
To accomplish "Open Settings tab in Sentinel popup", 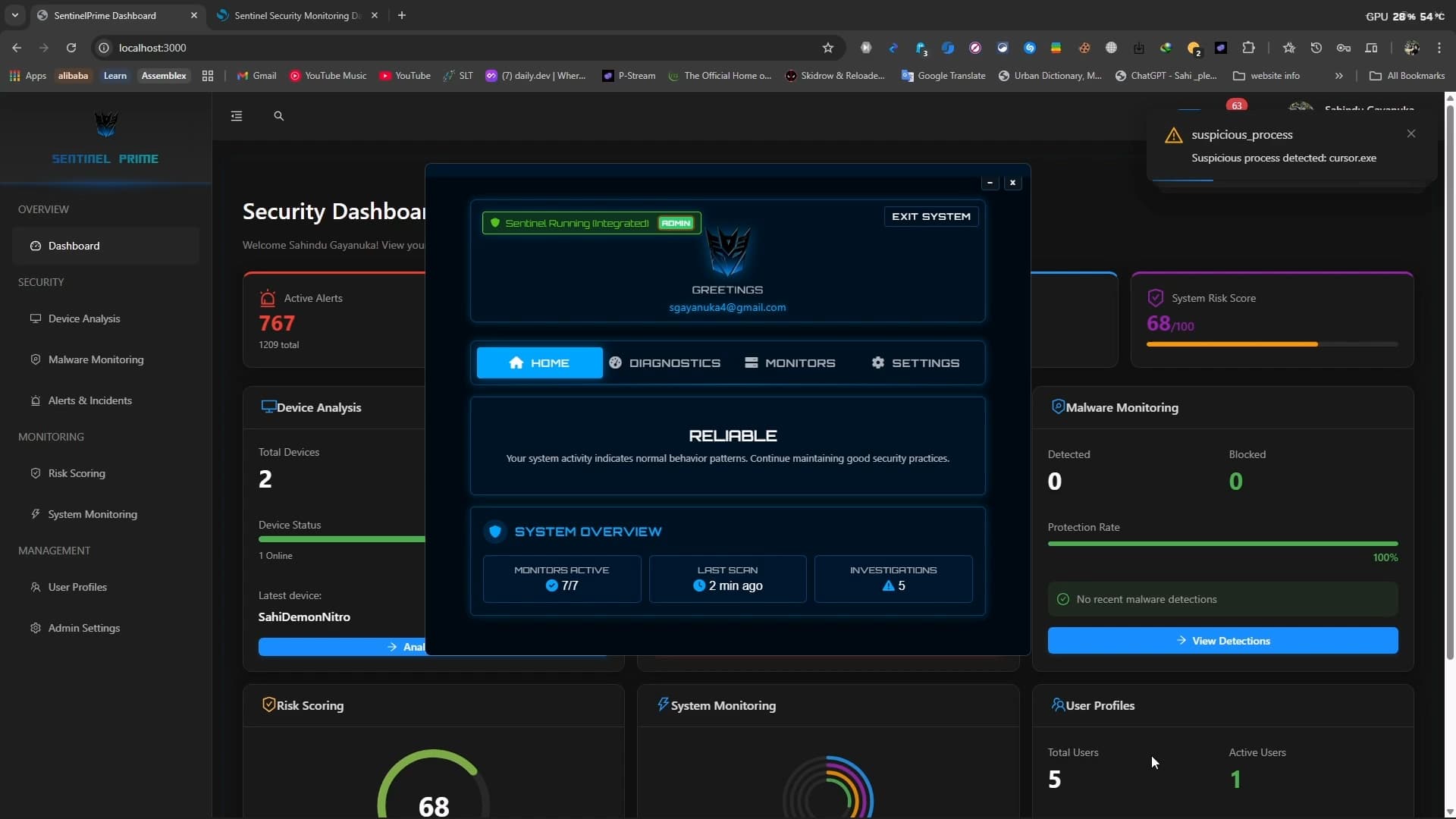I will point(915,363).
